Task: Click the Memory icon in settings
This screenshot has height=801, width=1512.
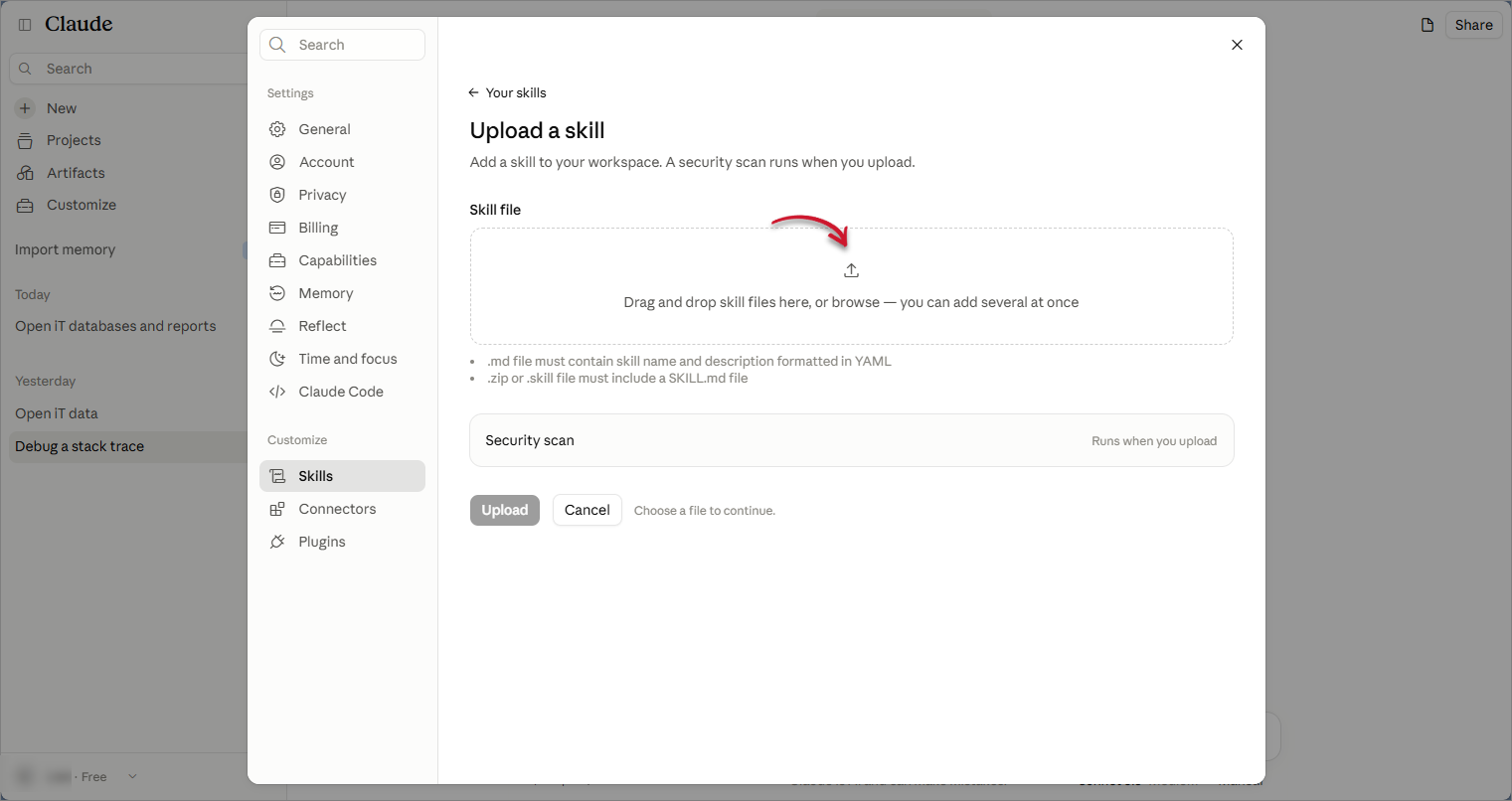Action: [x=277, y=293]
